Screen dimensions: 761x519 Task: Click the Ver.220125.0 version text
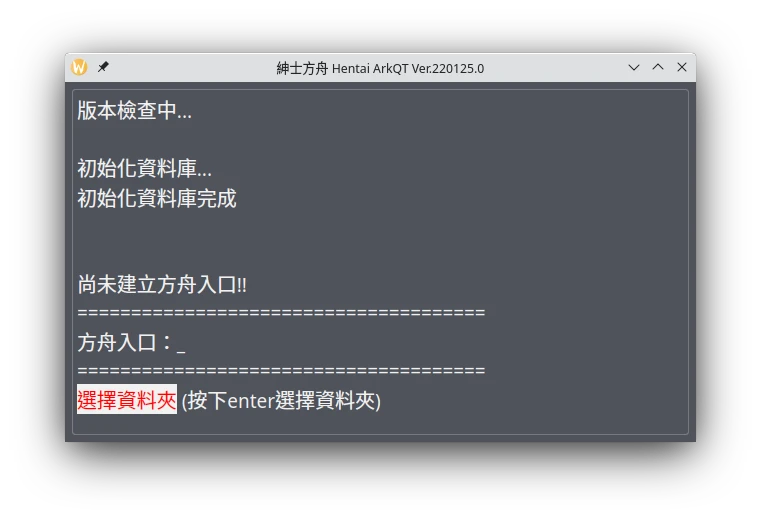(x=447, y=68)
